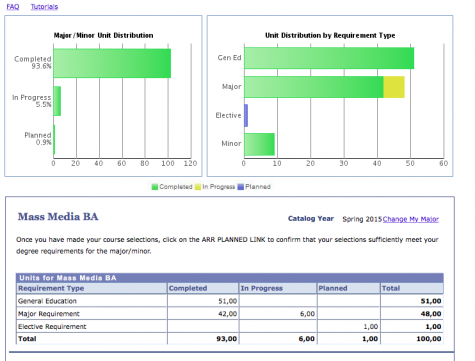Image resolution: width=475 pixels, height=361 pixels.
Task: Select the Gen Ed bar in requirement chart
Action: click(329, 58)
